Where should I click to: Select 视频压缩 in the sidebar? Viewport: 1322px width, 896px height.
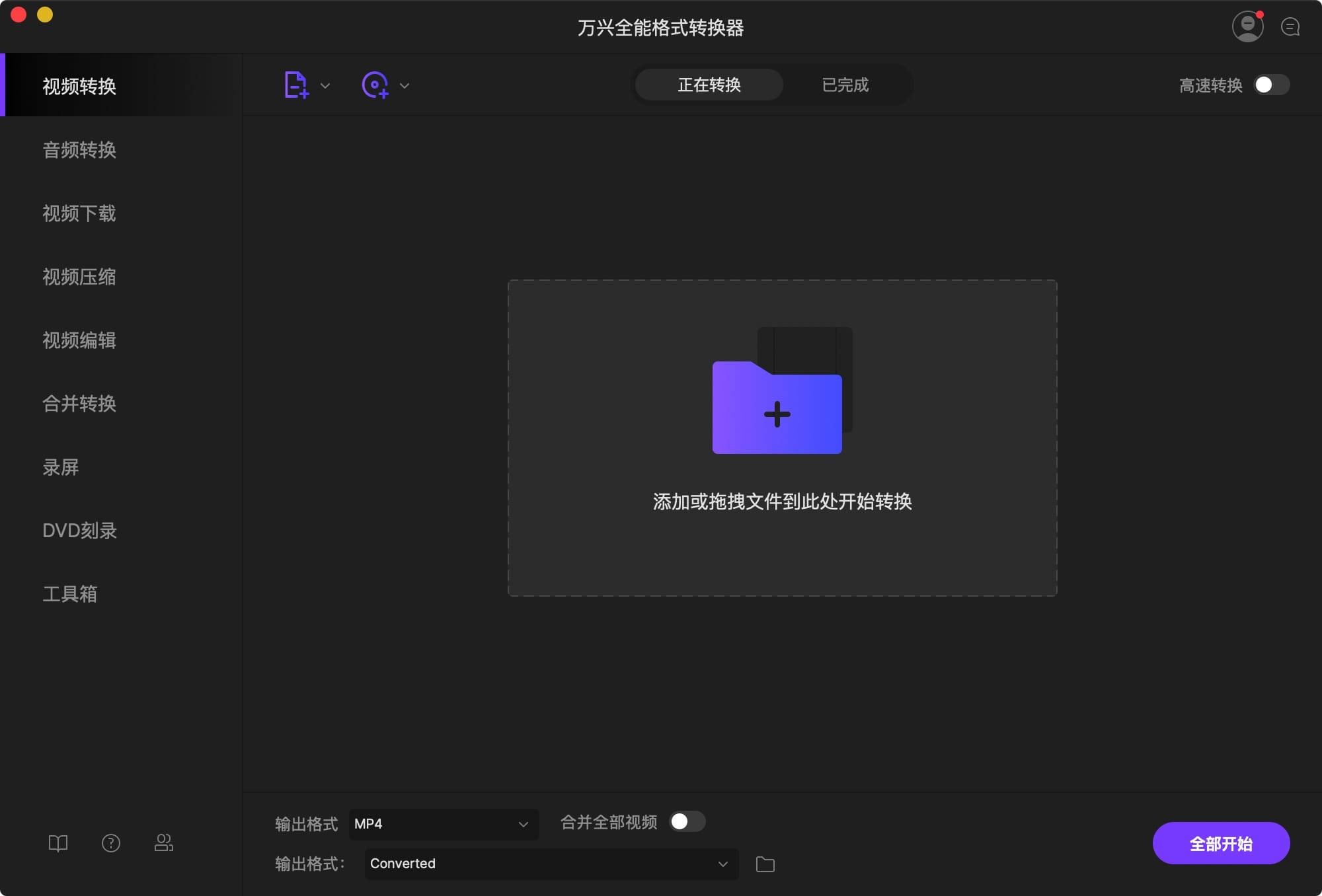click(x=79, y=277)
